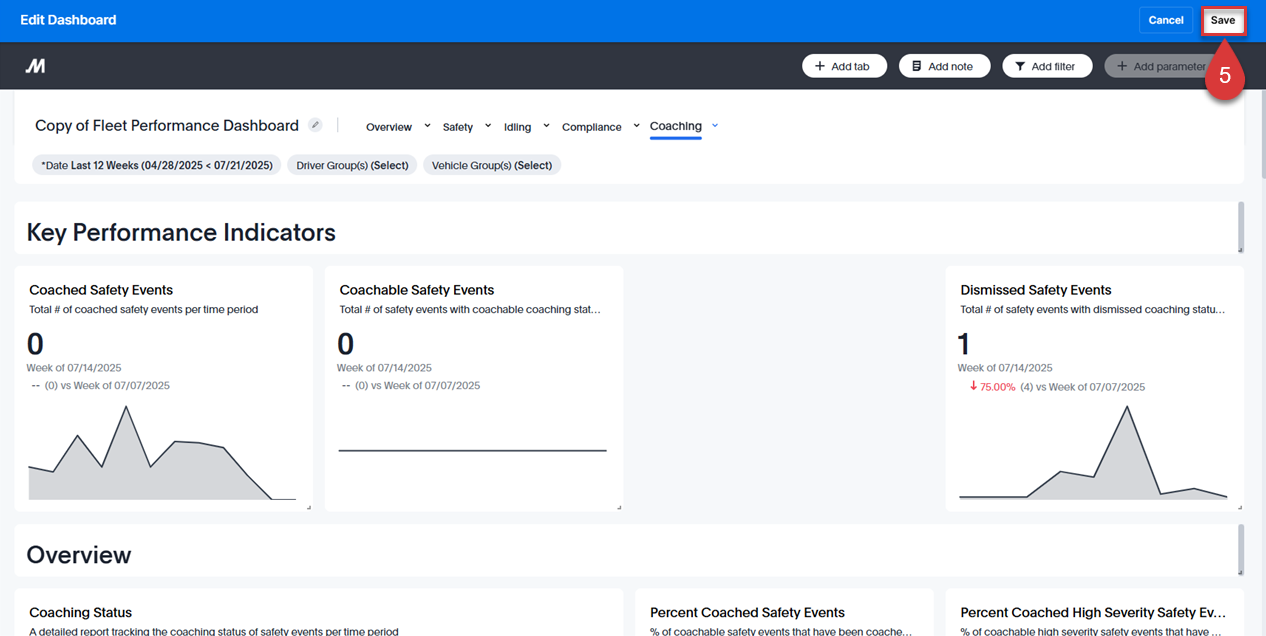1266x636 pixels.
Task: Open the Driver Group(s) filter selector
Action: point(351,164)
